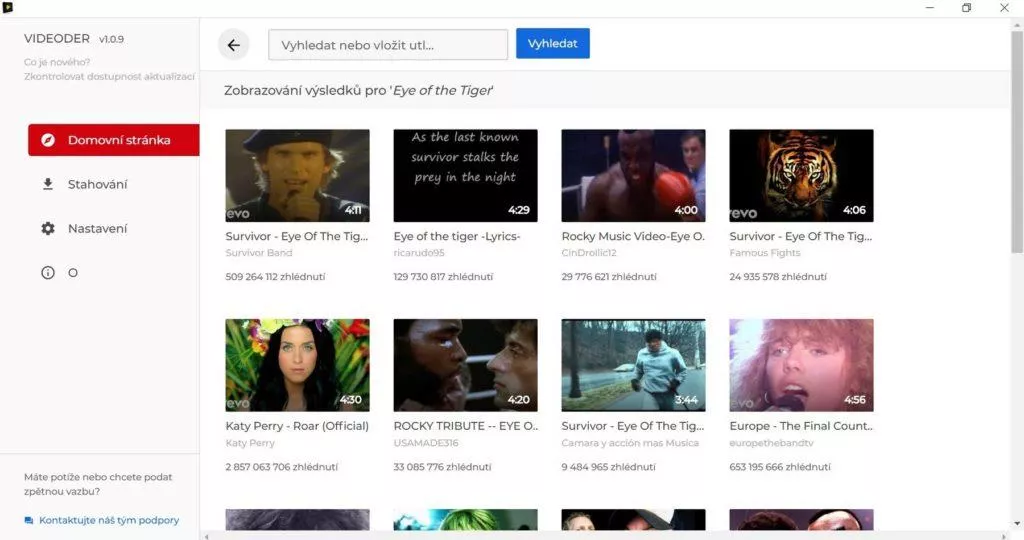
Task: Click the Videoder app icon in the title bar
Action: click(x=8, y=7)
